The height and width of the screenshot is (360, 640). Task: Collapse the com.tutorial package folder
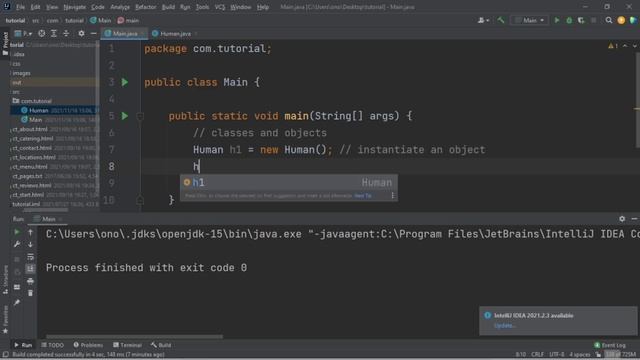tap(32, 101)
